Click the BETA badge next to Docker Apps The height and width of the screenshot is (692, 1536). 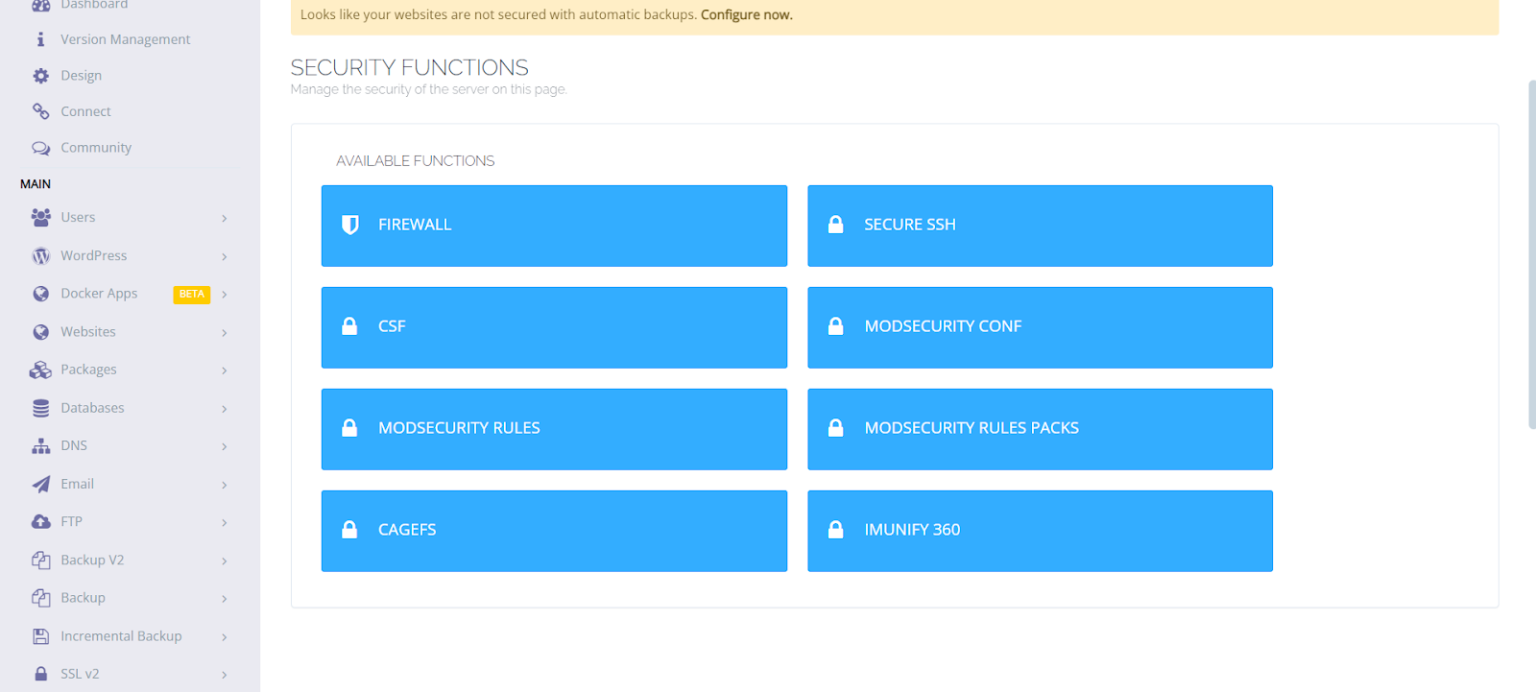tap(191, 293)
